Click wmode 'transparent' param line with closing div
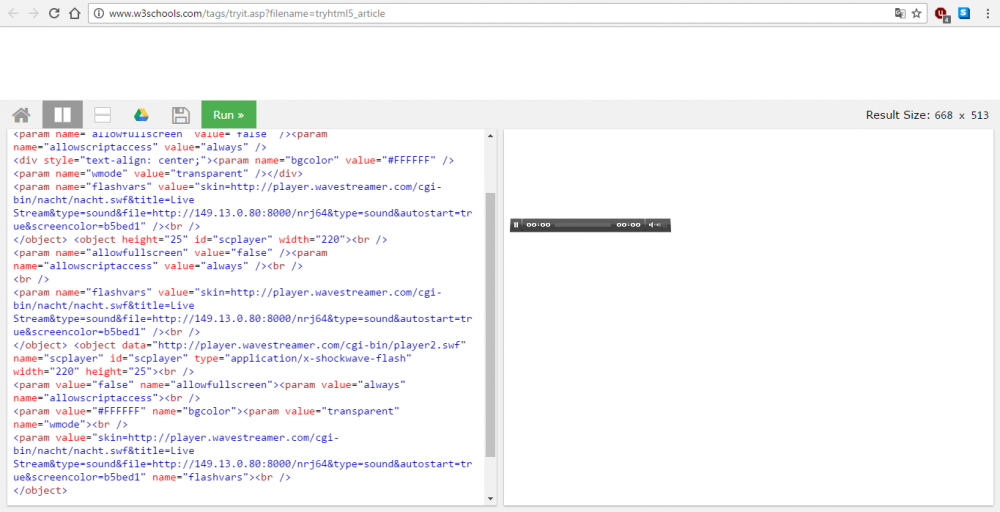The width and height of the screenshot is (1000, 512). (158, 173)
